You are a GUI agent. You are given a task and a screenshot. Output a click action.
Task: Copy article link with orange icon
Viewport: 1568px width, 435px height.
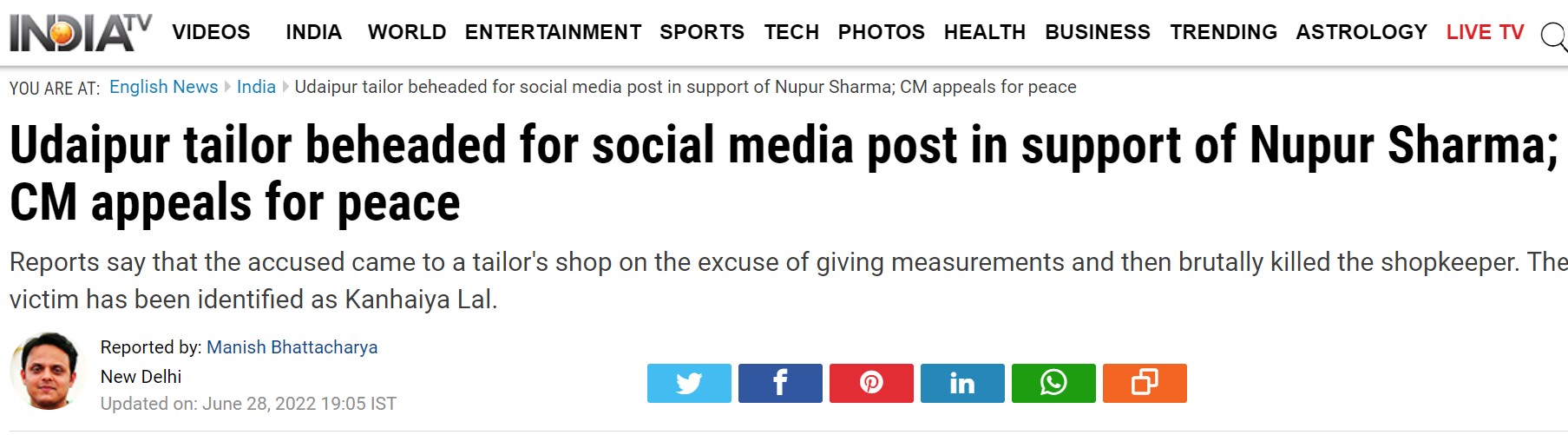pyautogui.click(x=1145, y=383)
